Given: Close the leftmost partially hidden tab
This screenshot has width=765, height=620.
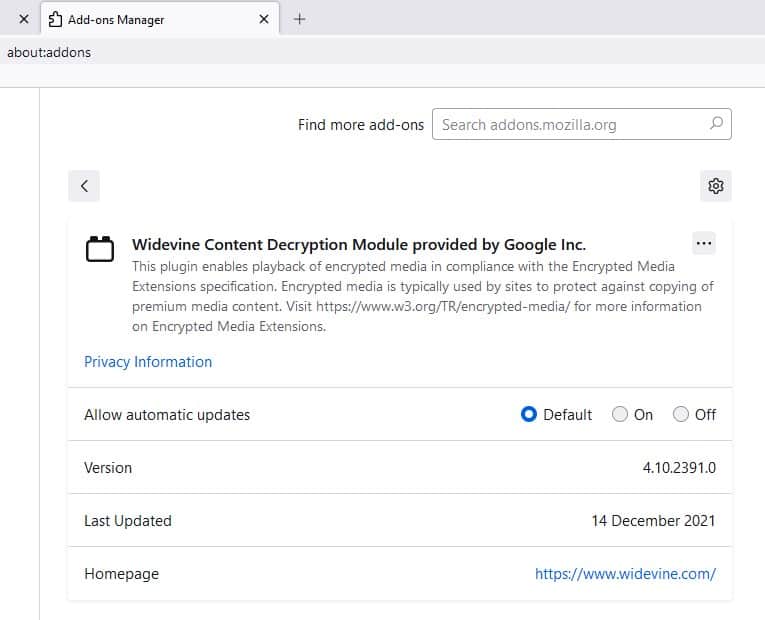Looking at the screenshot, I should coord(24,19).
